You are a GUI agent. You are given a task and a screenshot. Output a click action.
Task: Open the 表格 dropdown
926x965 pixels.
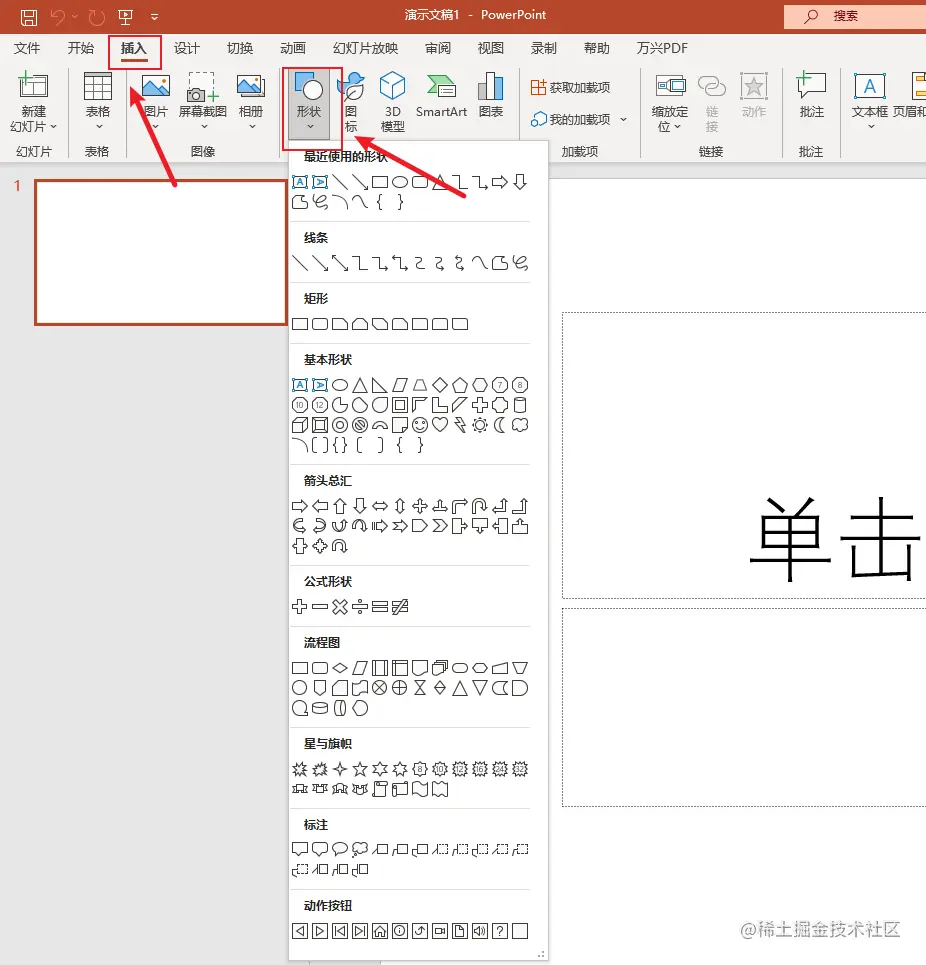[x=98, y=102]
